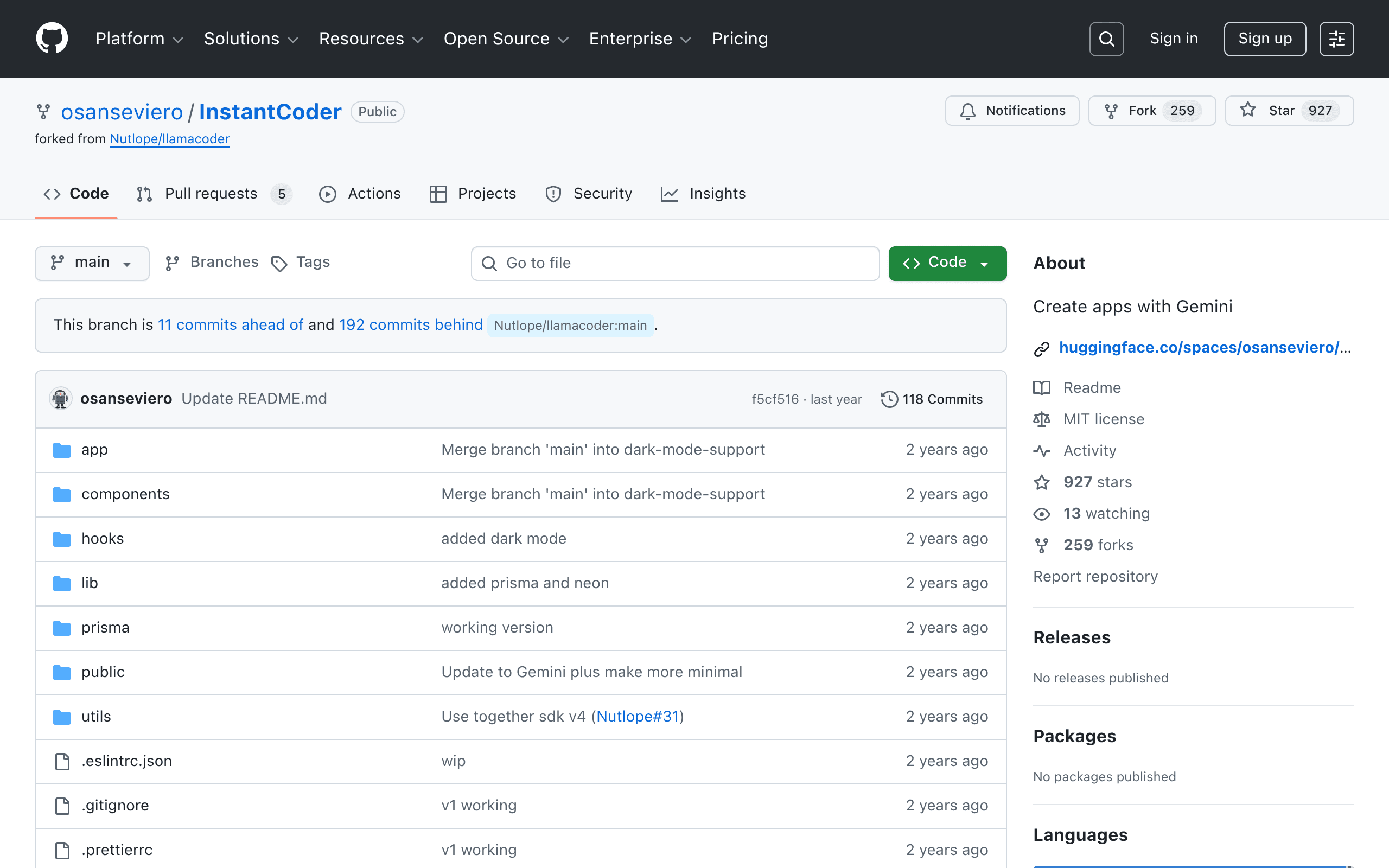This screenshot has height=868, width=1389.
Task: Expand the Open Source menu
Action: pyautogui.click(x=506, y=39)
